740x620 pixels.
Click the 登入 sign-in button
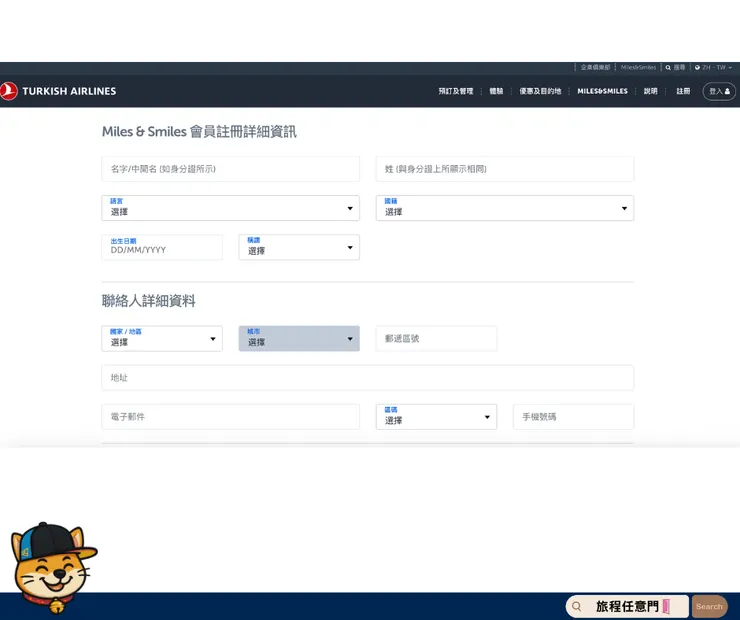[719, 91]
